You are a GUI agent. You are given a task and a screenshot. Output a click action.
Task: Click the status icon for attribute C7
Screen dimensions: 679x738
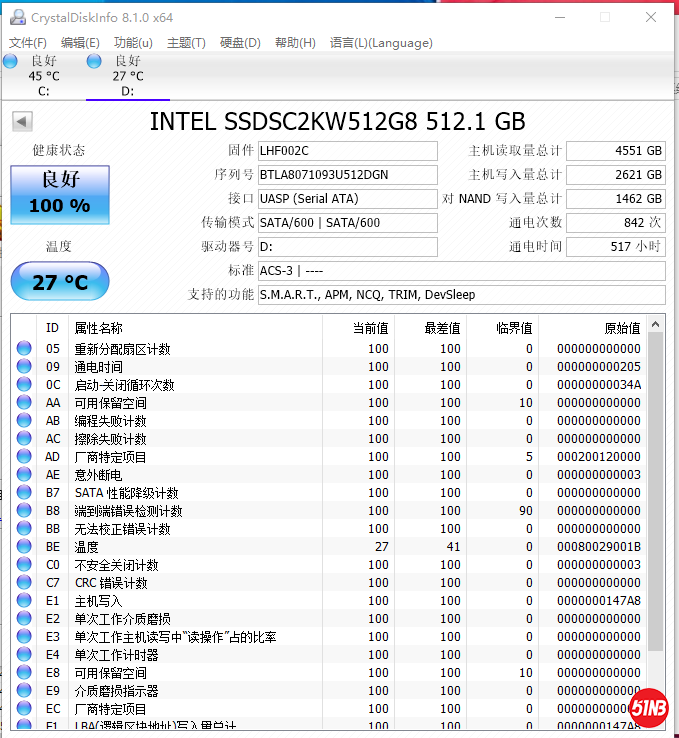24,582
